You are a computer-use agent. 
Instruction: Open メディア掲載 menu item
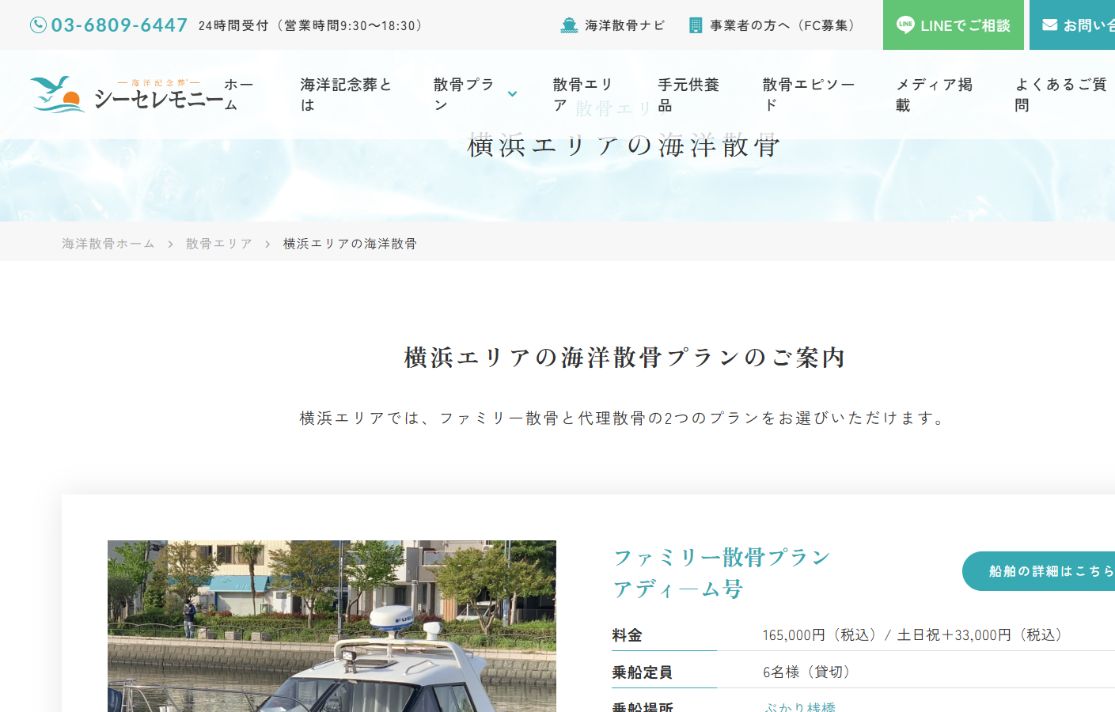934,95
